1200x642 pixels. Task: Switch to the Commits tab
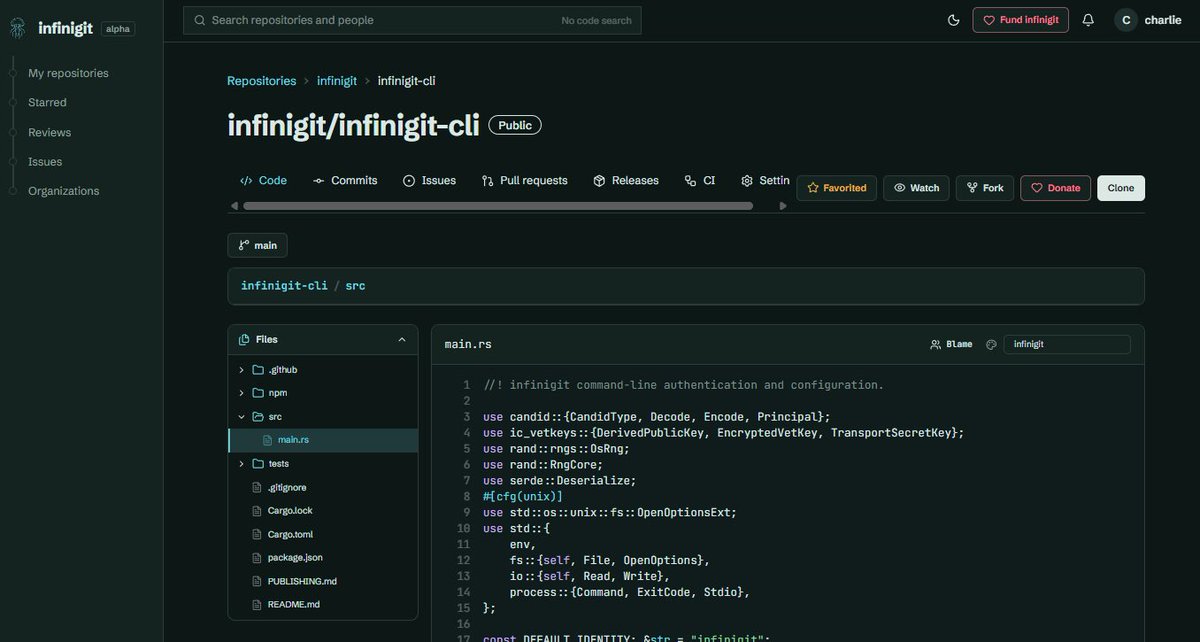[345, 181]
